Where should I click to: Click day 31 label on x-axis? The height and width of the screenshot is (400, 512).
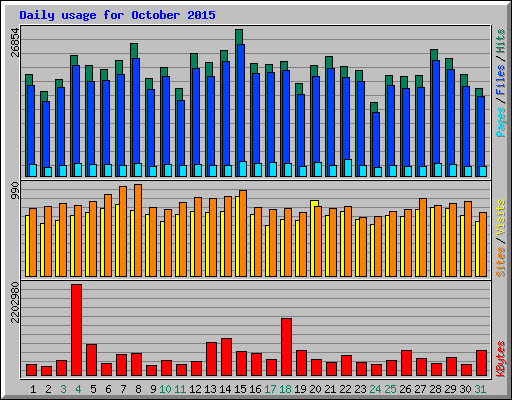coord(480,389)
